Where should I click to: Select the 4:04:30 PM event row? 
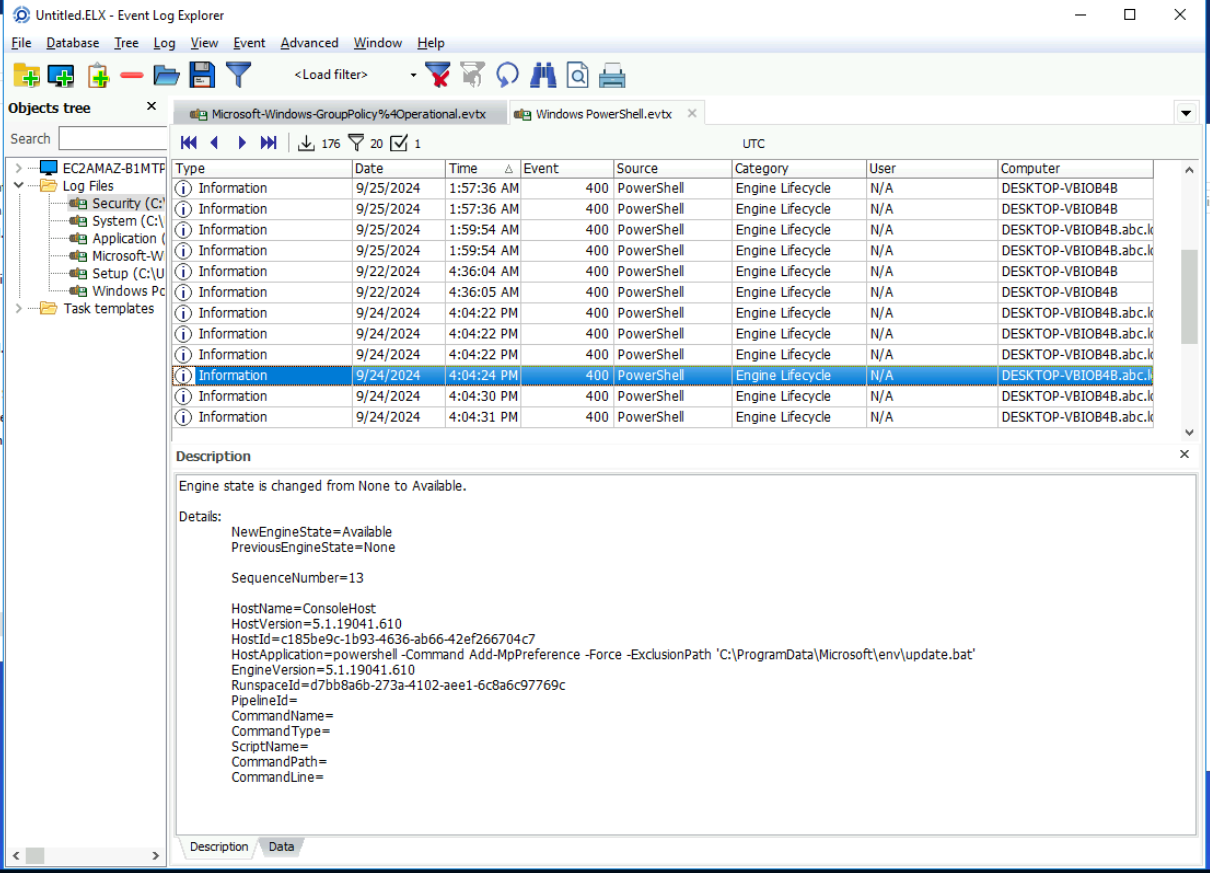[x=662, y=396]
